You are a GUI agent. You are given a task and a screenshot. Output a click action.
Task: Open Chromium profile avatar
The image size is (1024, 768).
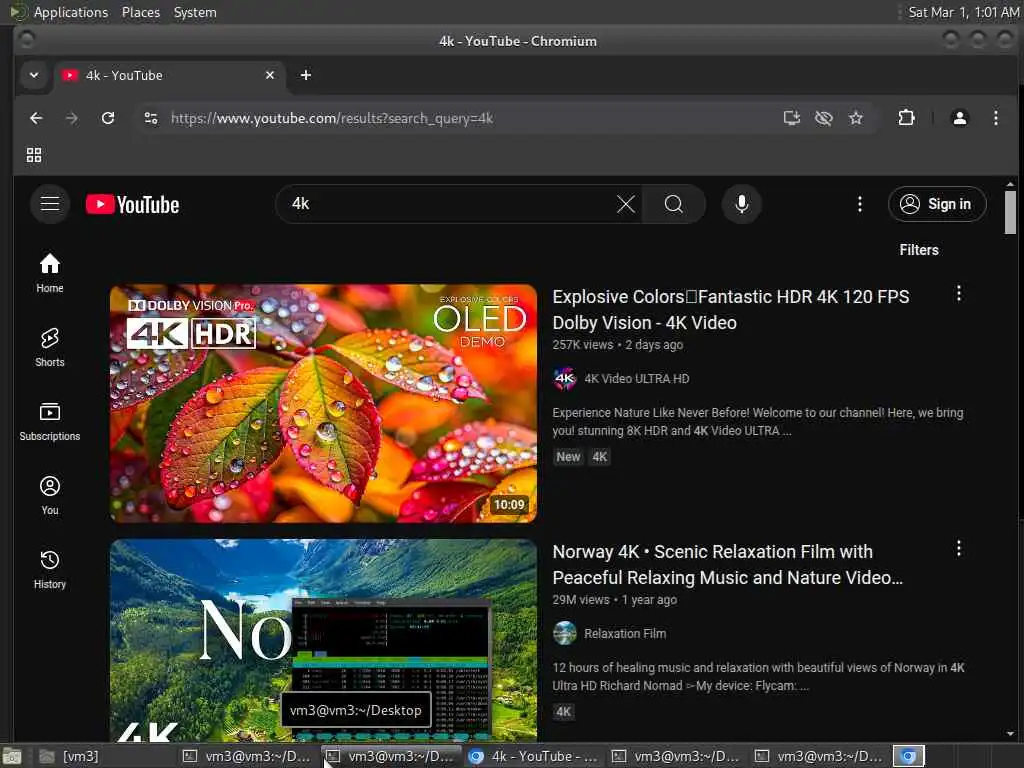click(x=959, y=118)
